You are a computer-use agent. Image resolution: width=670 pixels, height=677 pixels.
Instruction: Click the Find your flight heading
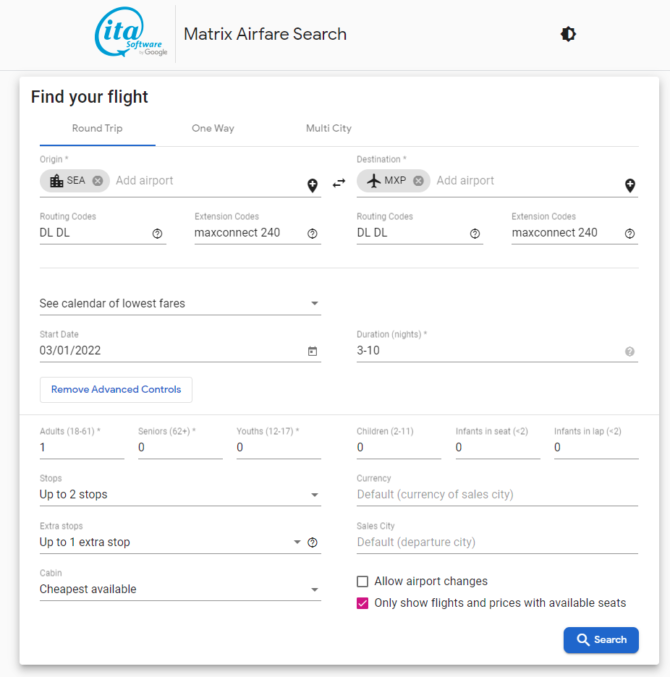pos(89,97)
